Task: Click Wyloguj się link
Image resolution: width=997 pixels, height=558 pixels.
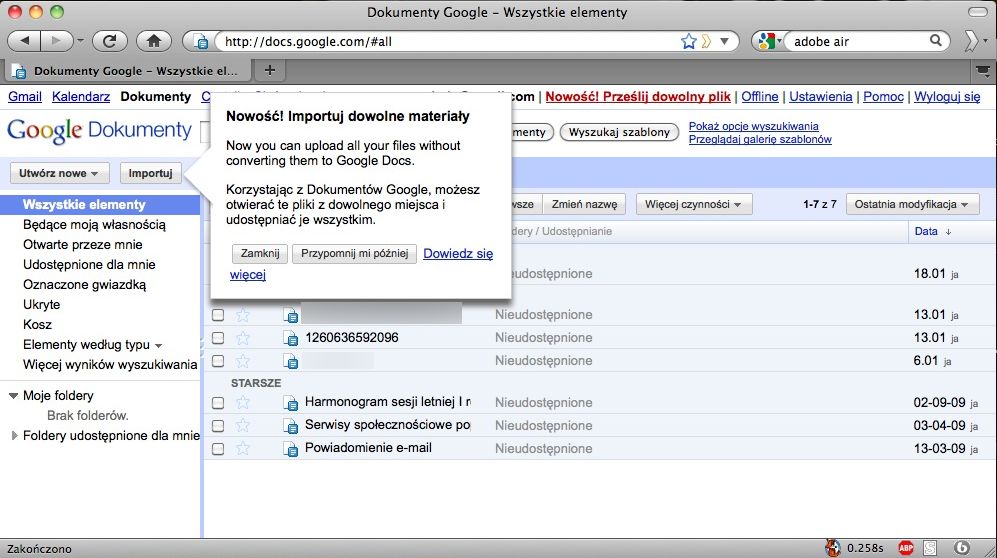Action: 947,97
